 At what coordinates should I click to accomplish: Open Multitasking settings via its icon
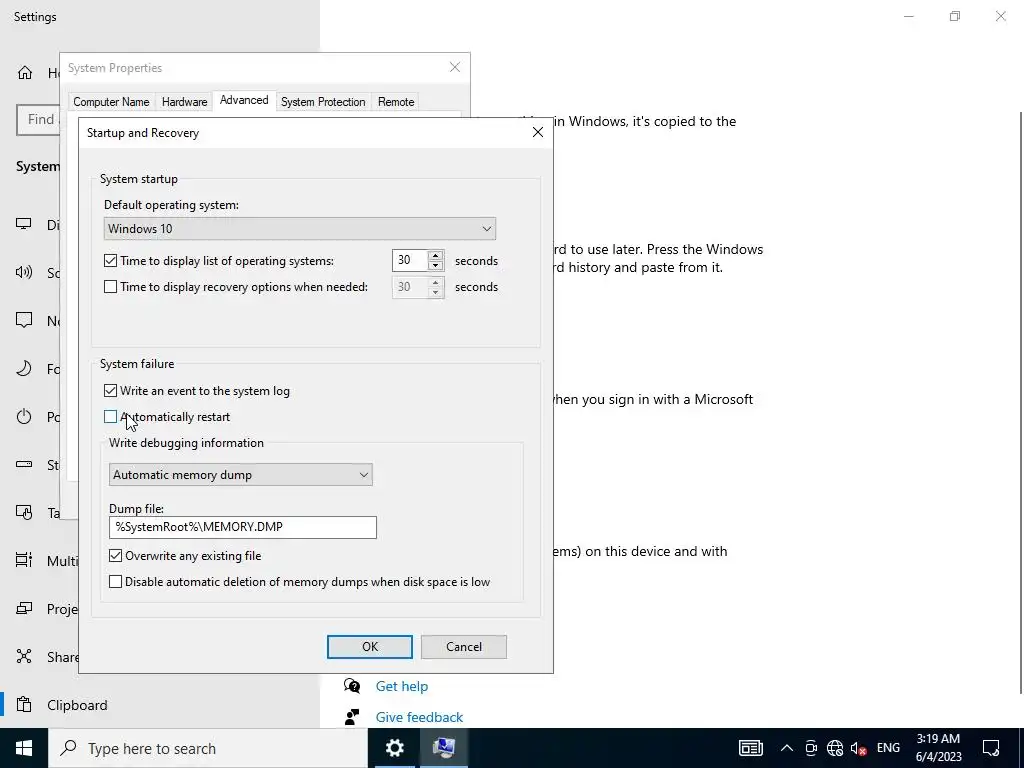pyautogui.click(x=24, y=560)
